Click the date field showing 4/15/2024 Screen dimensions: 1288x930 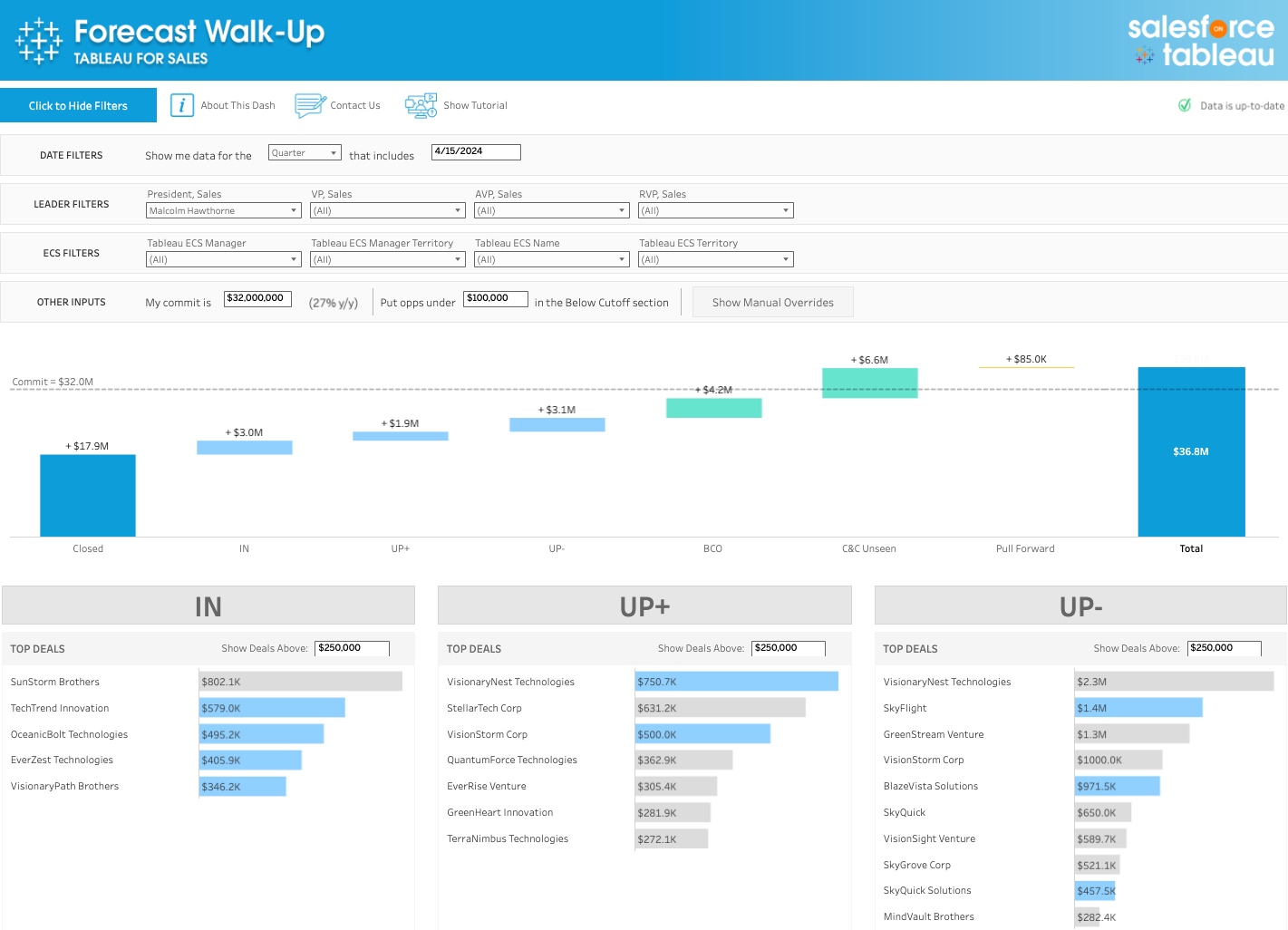coord(475,152)
